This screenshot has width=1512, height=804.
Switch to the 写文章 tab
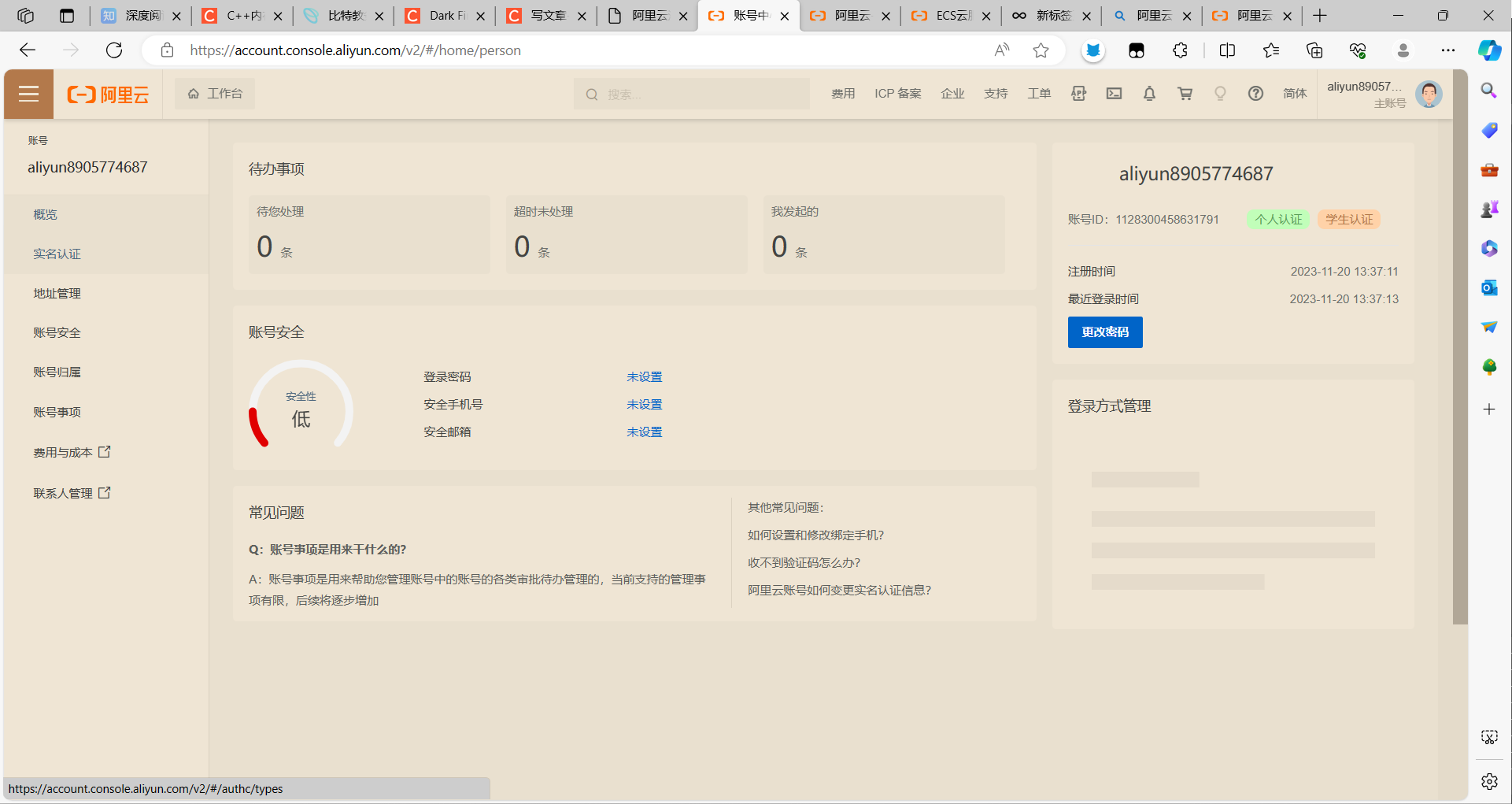(x=547, y=16)
